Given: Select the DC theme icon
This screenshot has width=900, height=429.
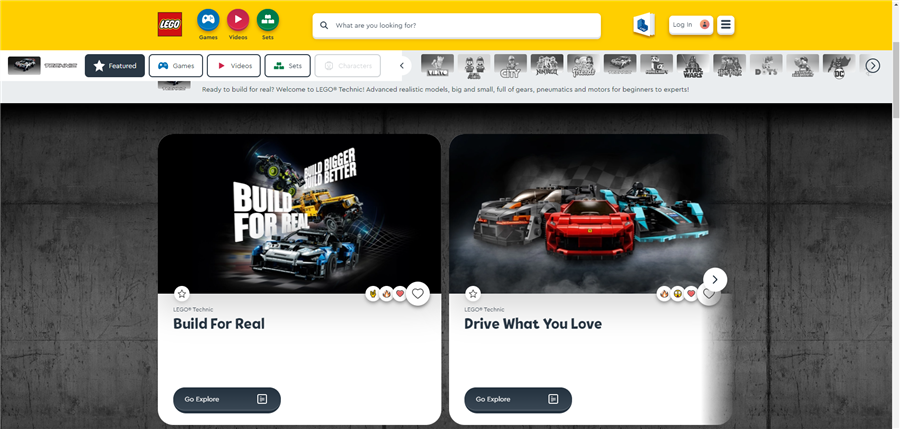Looking at the screenshot, I should [x=838, y=66].
